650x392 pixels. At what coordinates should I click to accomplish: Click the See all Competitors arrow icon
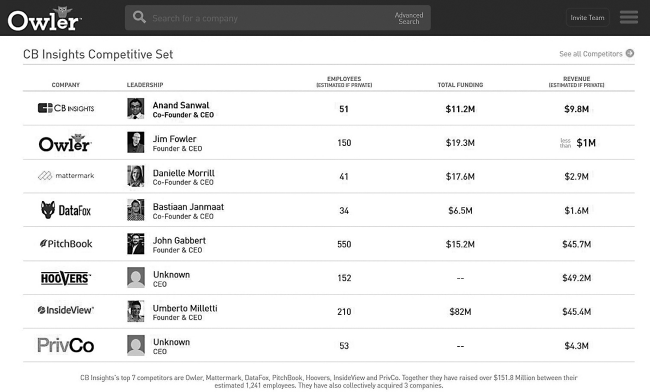tap(630, 53)
